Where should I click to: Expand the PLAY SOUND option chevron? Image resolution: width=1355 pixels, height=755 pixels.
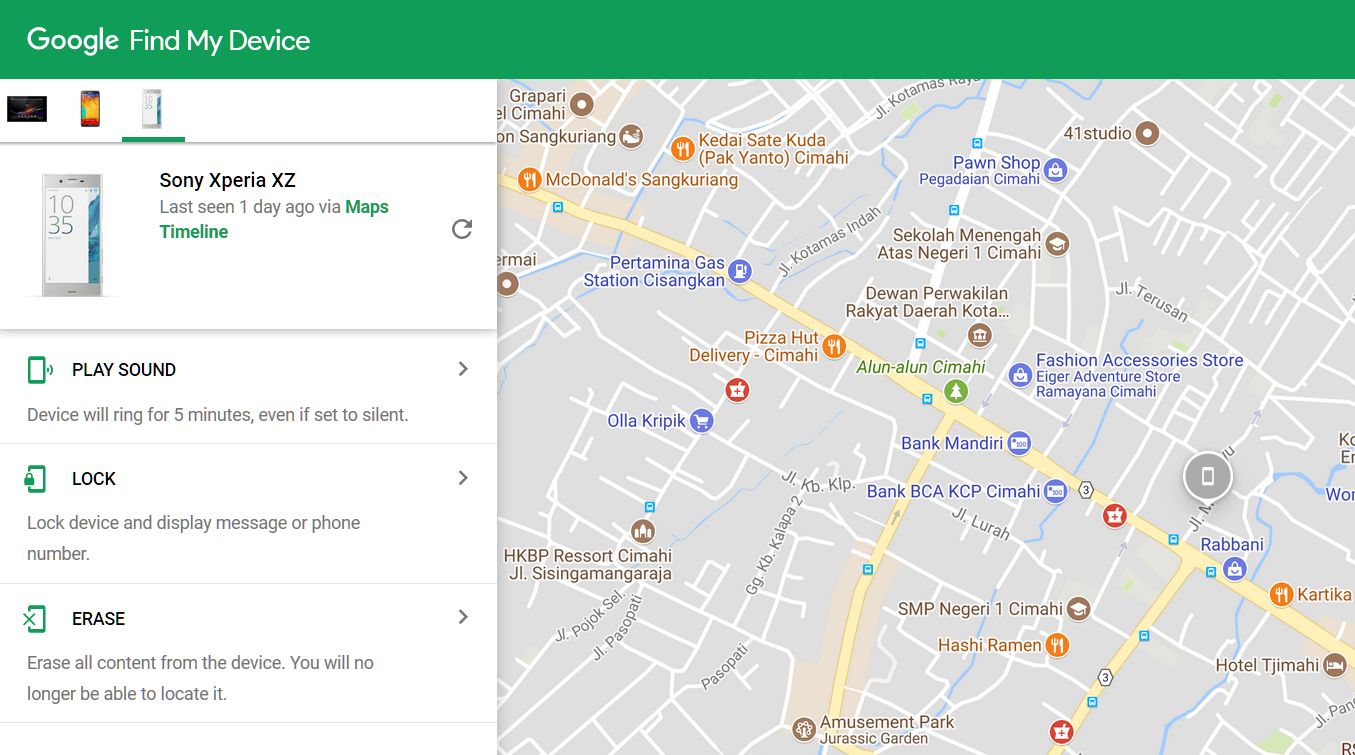click(463, 369)
